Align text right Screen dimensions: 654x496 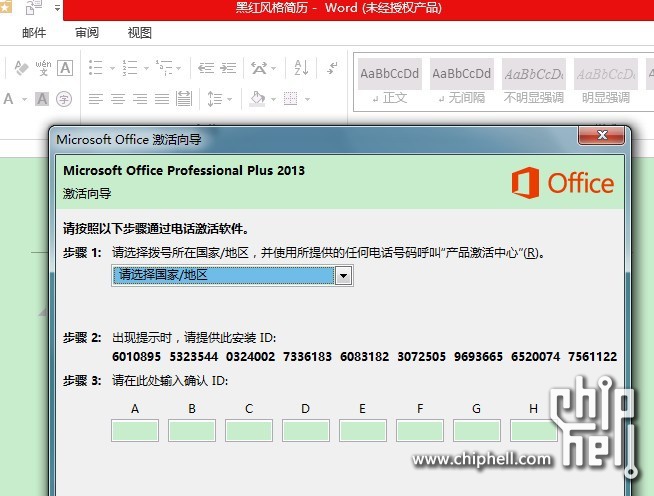click(140, 99)
